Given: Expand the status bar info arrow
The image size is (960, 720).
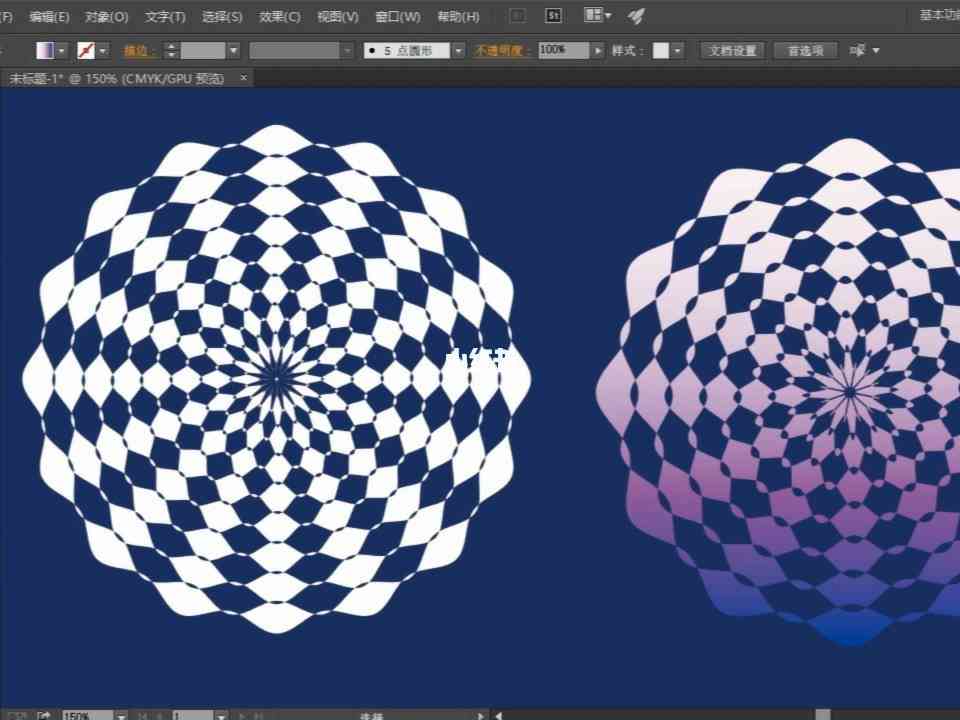Looking at the screenshot, I should pos(479,715).
